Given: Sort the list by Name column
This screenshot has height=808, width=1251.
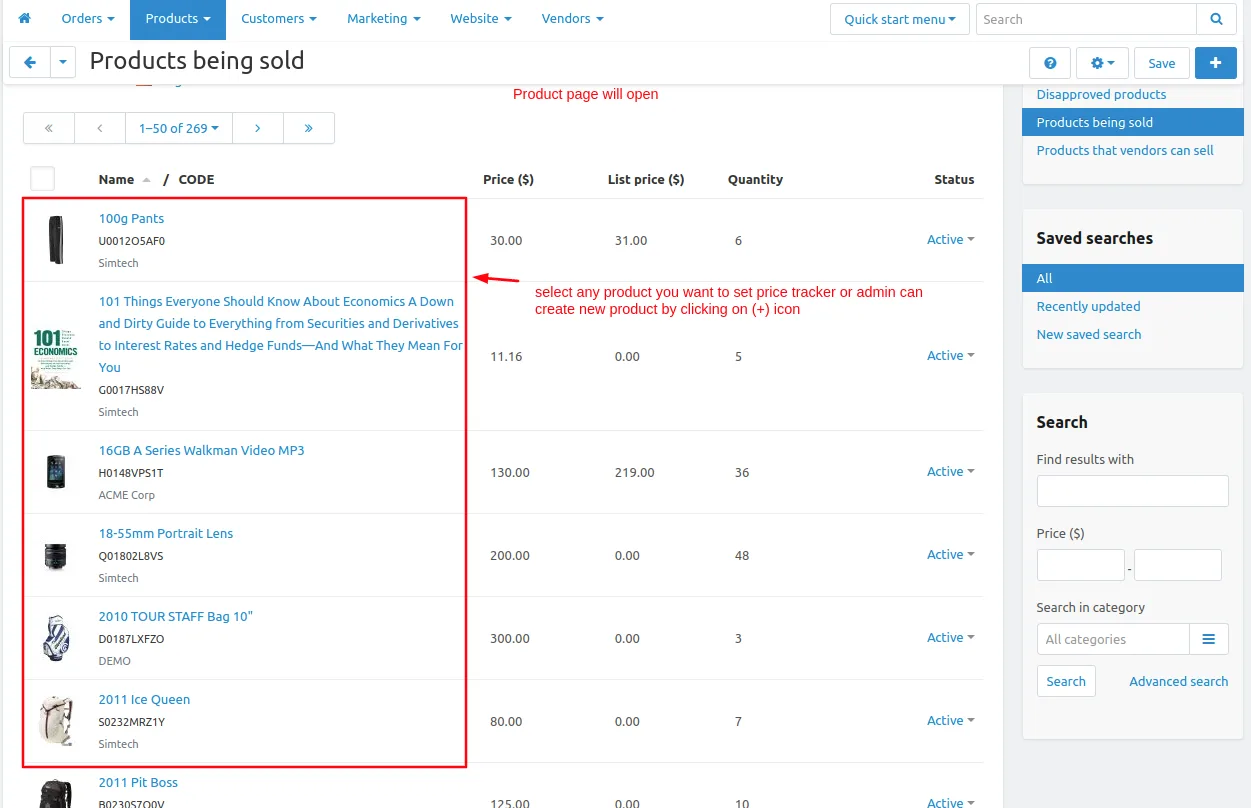Looking at the screenshot, I should pos(116,179).
